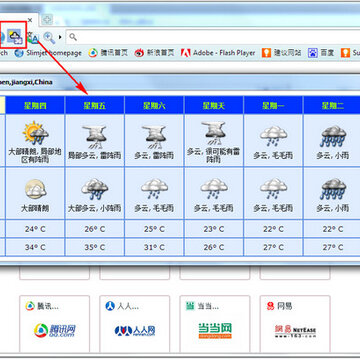Click the weather popup location title bar
This screenshot has width=360, height=360.
tap(180, 82)
